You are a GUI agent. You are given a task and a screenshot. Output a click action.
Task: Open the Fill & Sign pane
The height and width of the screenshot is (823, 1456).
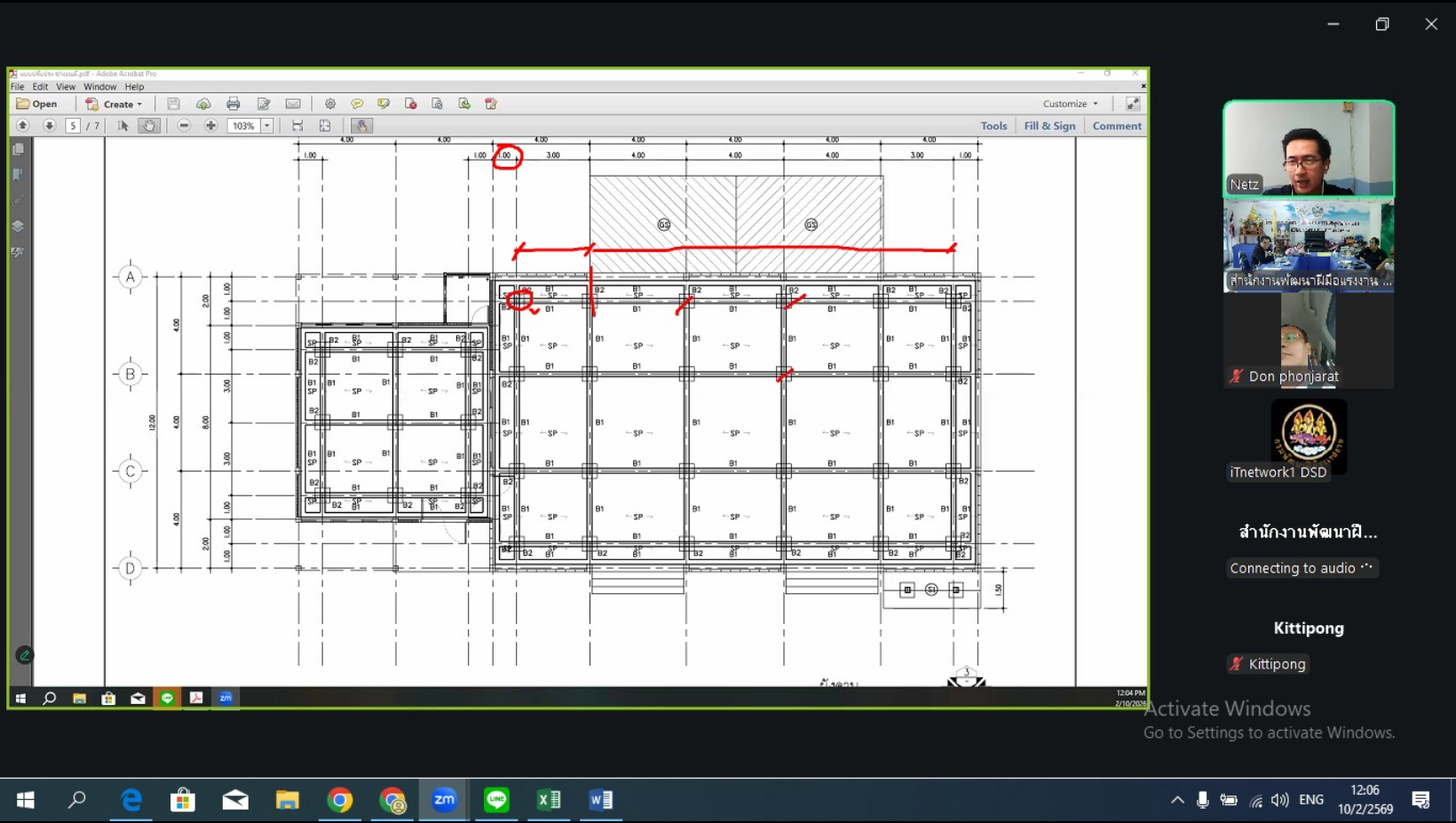[1049, 126]
